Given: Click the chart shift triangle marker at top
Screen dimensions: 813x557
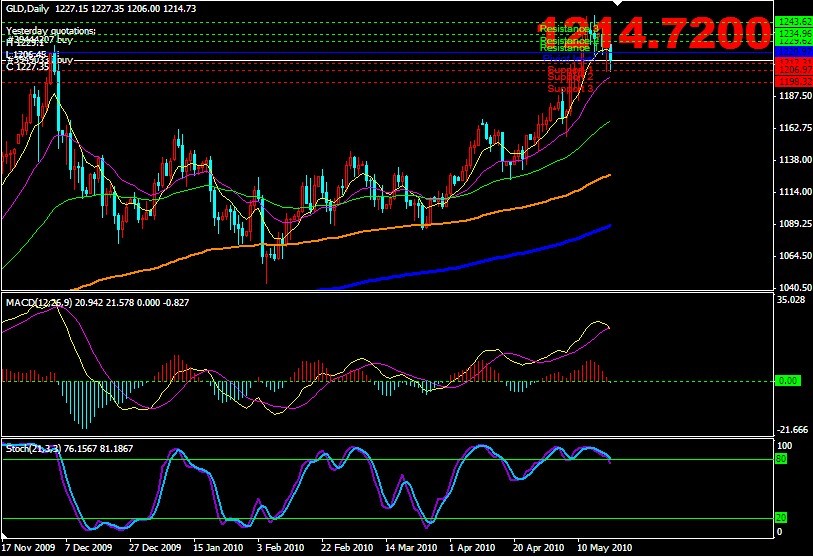Looking at the screenshot, I should coord(616,3).
